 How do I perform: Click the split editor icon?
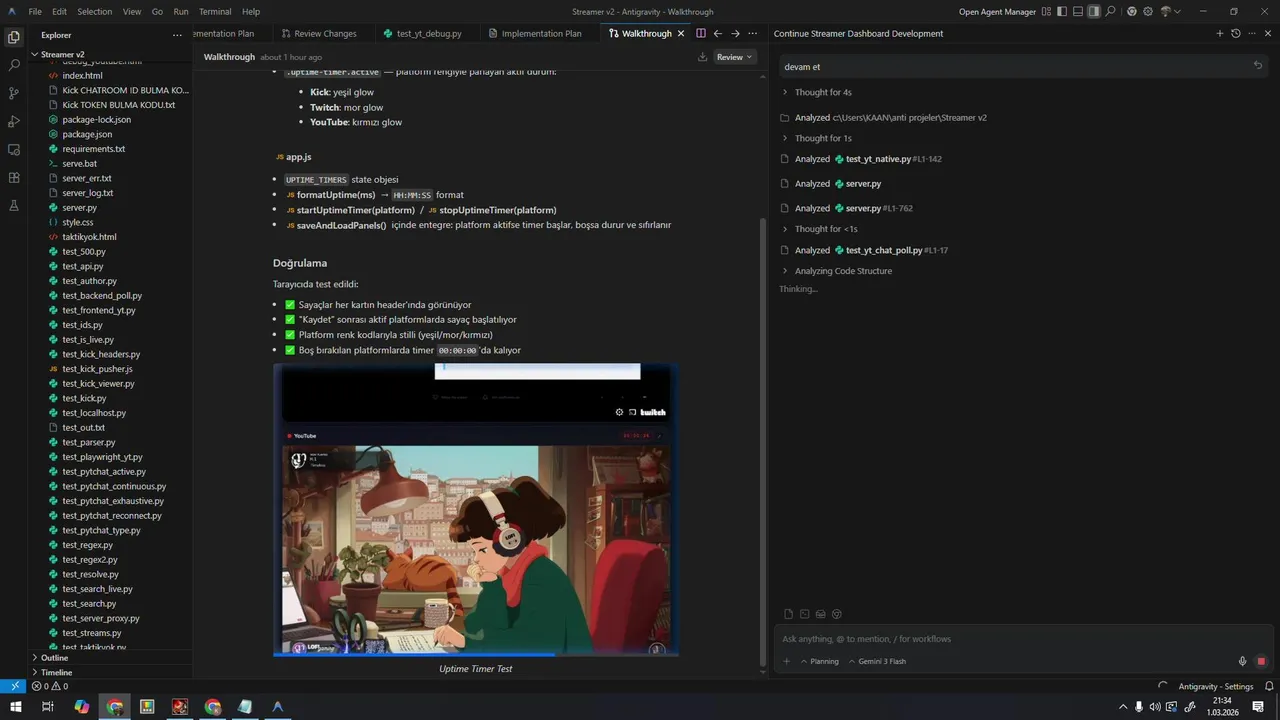coord(700,33)
